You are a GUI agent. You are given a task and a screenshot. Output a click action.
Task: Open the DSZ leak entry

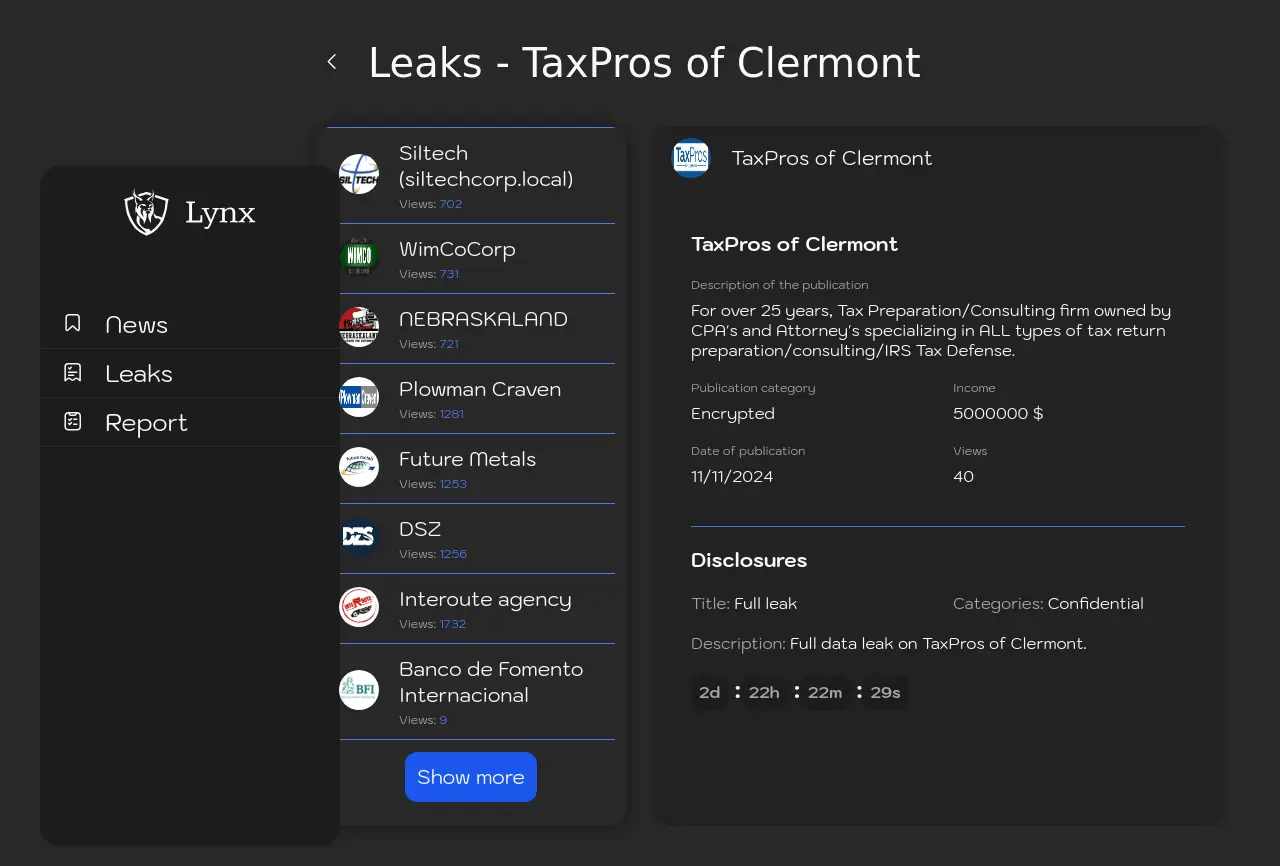click(420, 530)
